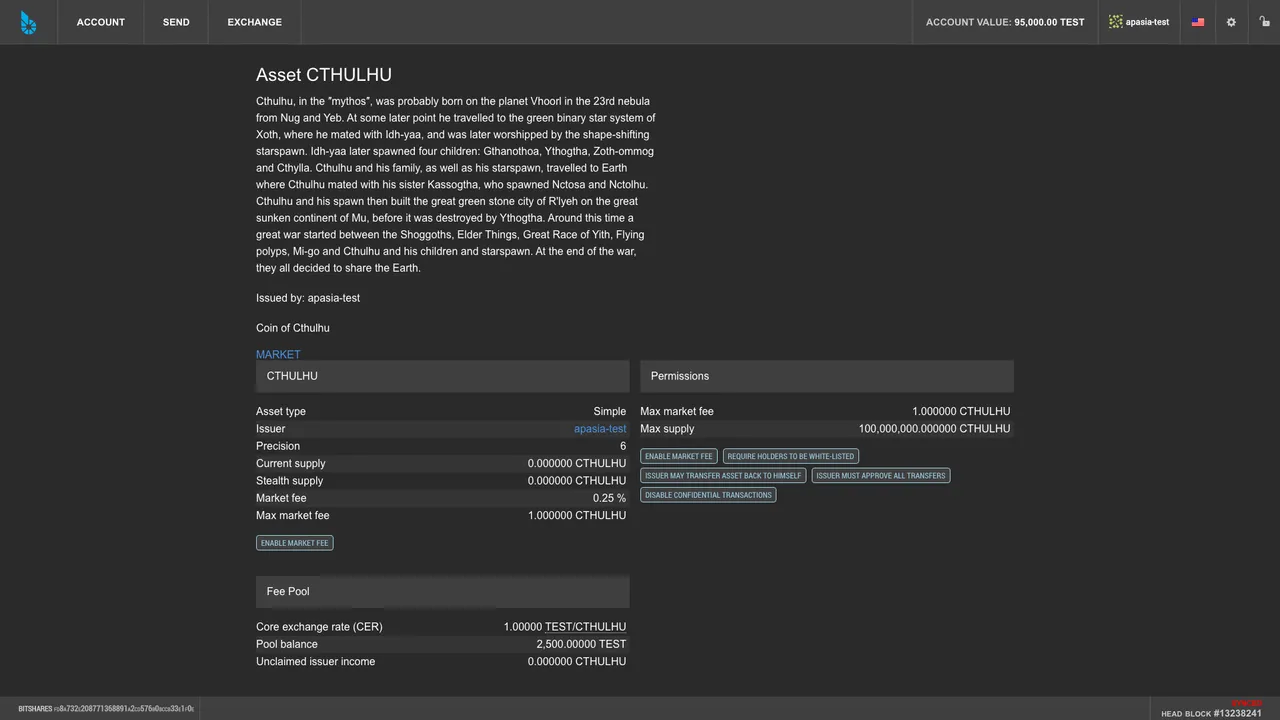The height and width of the screenshot is (720, 1280).
Task: Click Max market fee value in Permissions panel
Action: coord(961,412)
